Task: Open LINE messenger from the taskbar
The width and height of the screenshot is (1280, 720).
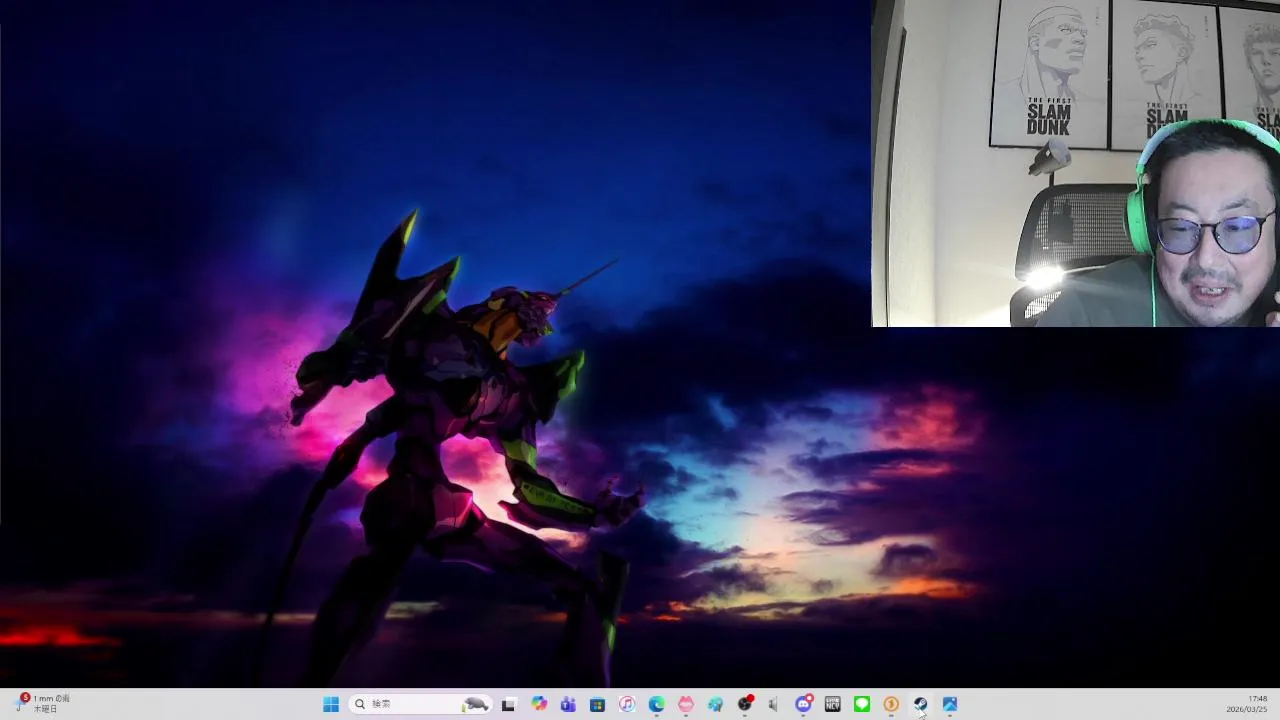Action: (x=862, y=704)
